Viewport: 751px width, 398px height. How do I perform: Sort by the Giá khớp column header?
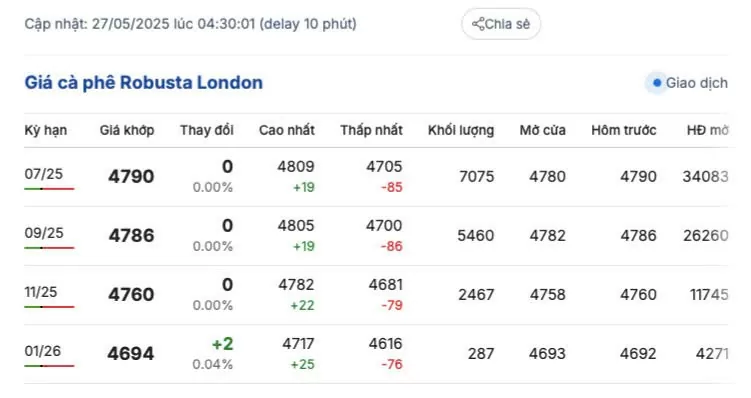pos(127,130)
